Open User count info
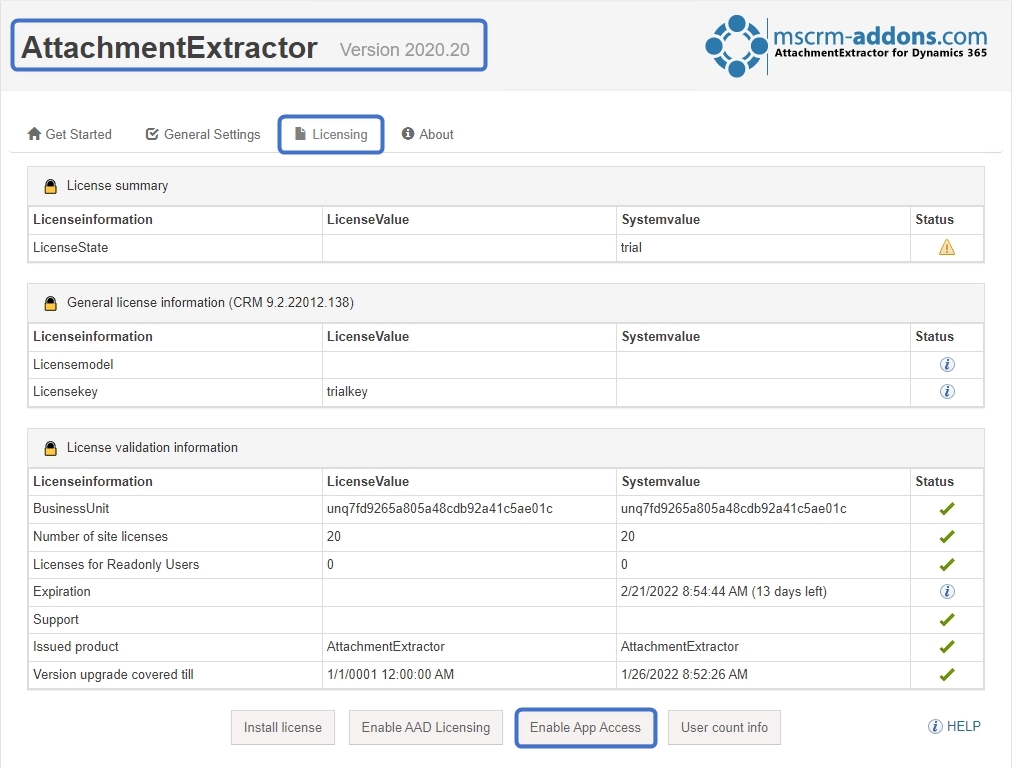Viewport: 1012px width, 768px height. 724,727
